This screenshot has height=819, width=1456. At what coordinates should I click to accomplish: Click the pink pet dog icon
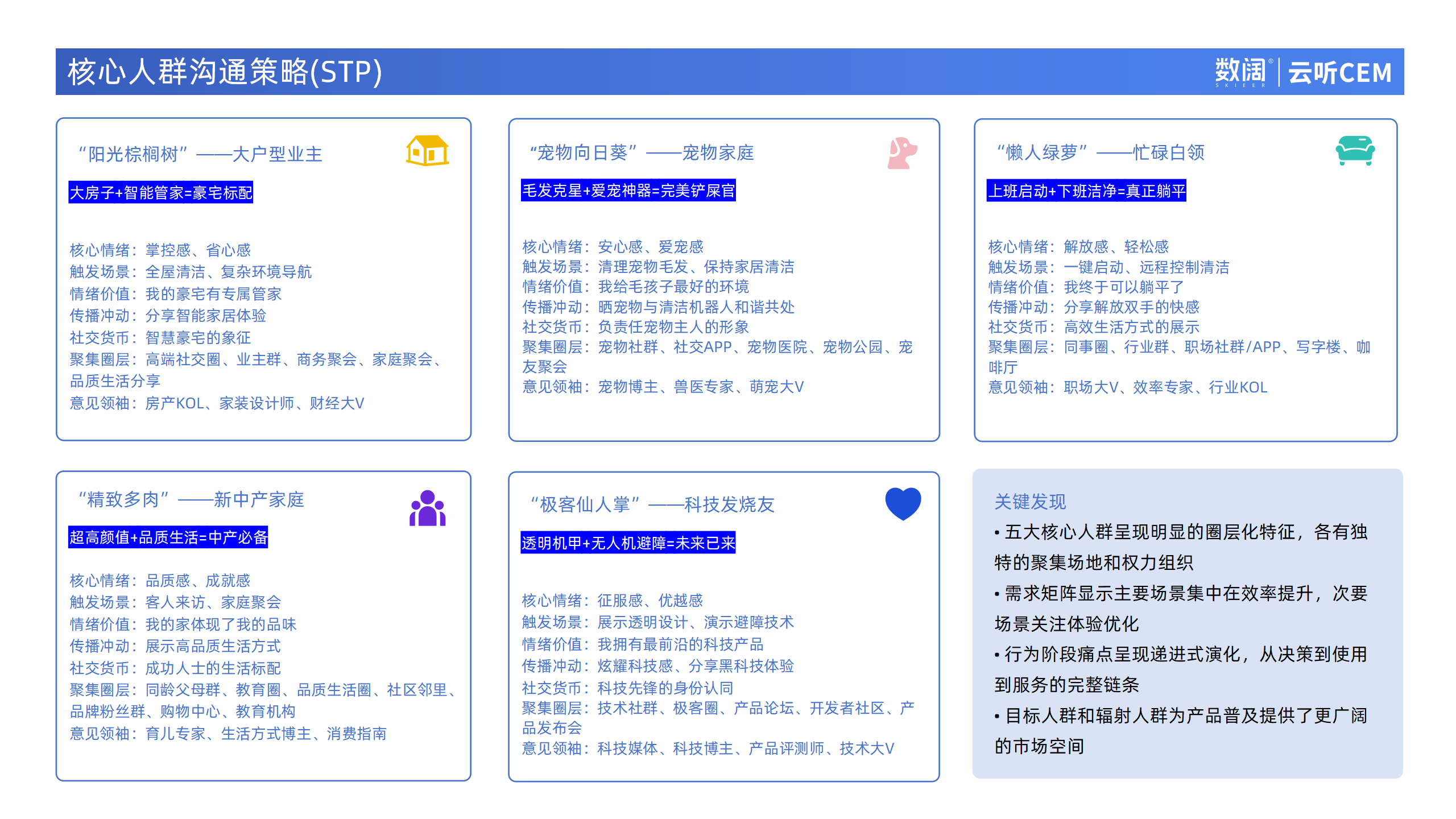coord(901,153)
